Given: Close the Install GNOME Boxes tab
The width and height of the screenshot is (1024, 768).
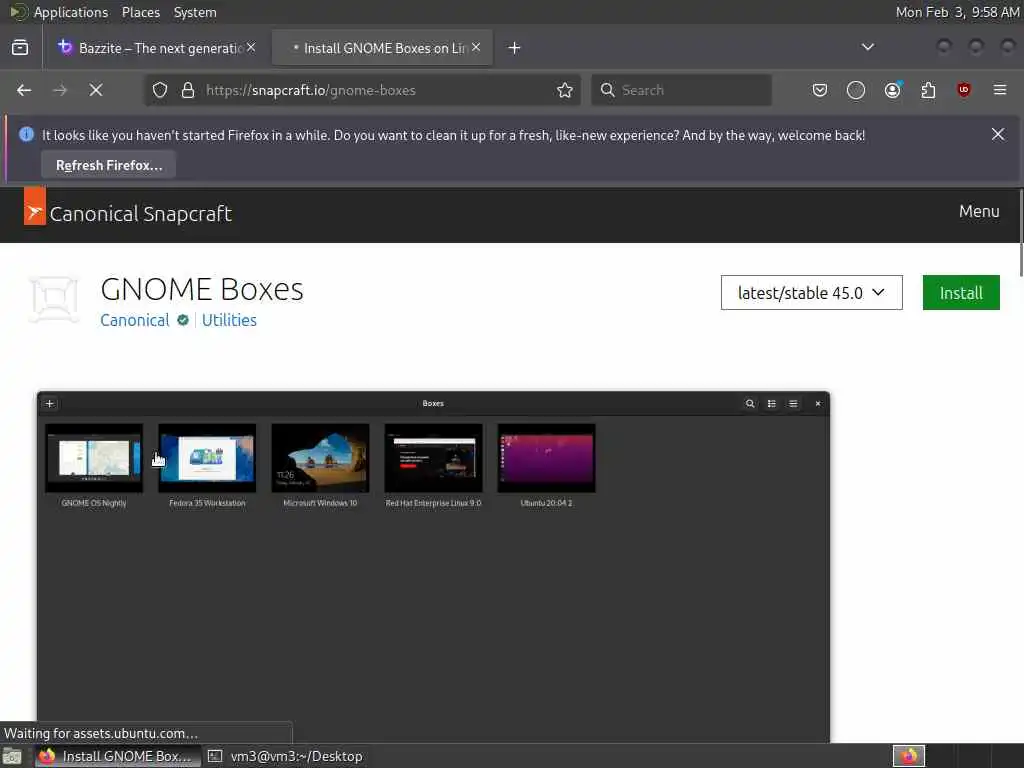Looking at the screenshot, I should tap(476, 47).
